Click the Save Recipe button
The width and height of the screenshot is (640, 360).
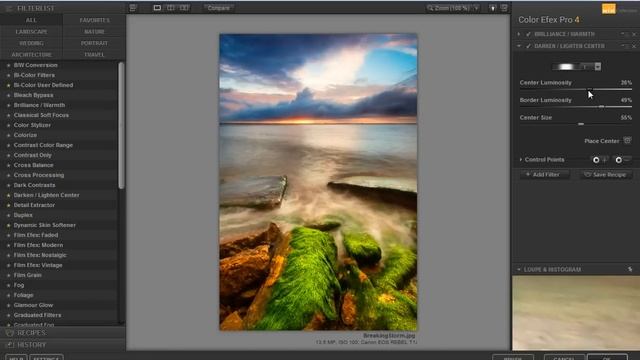(606, 175)
